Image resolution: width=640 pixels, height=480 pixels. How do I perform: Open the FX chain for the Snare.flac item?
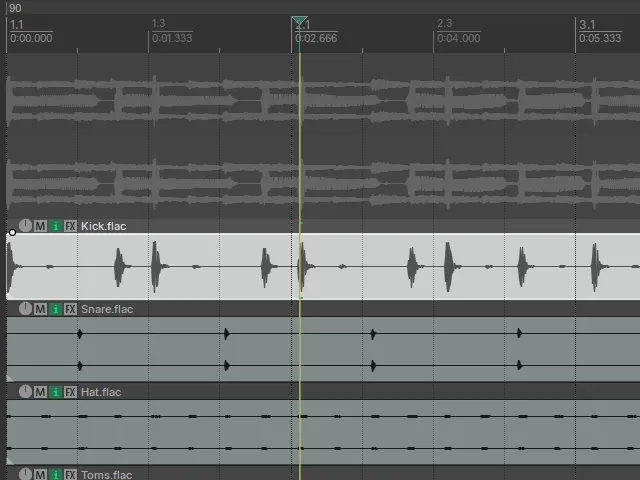pos(71,309)
